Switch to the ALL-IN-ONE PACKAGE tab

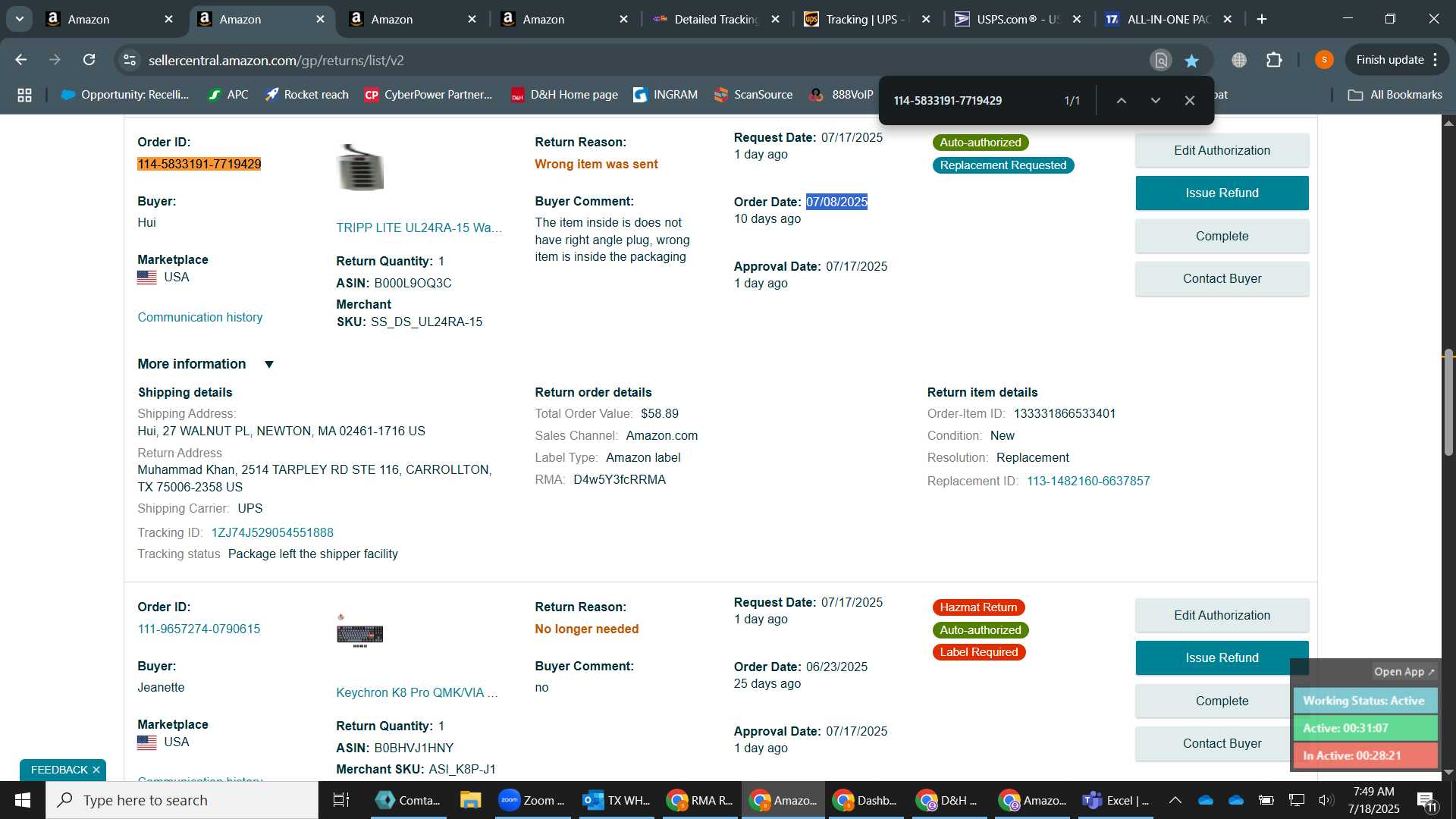tap(1169, 19)
